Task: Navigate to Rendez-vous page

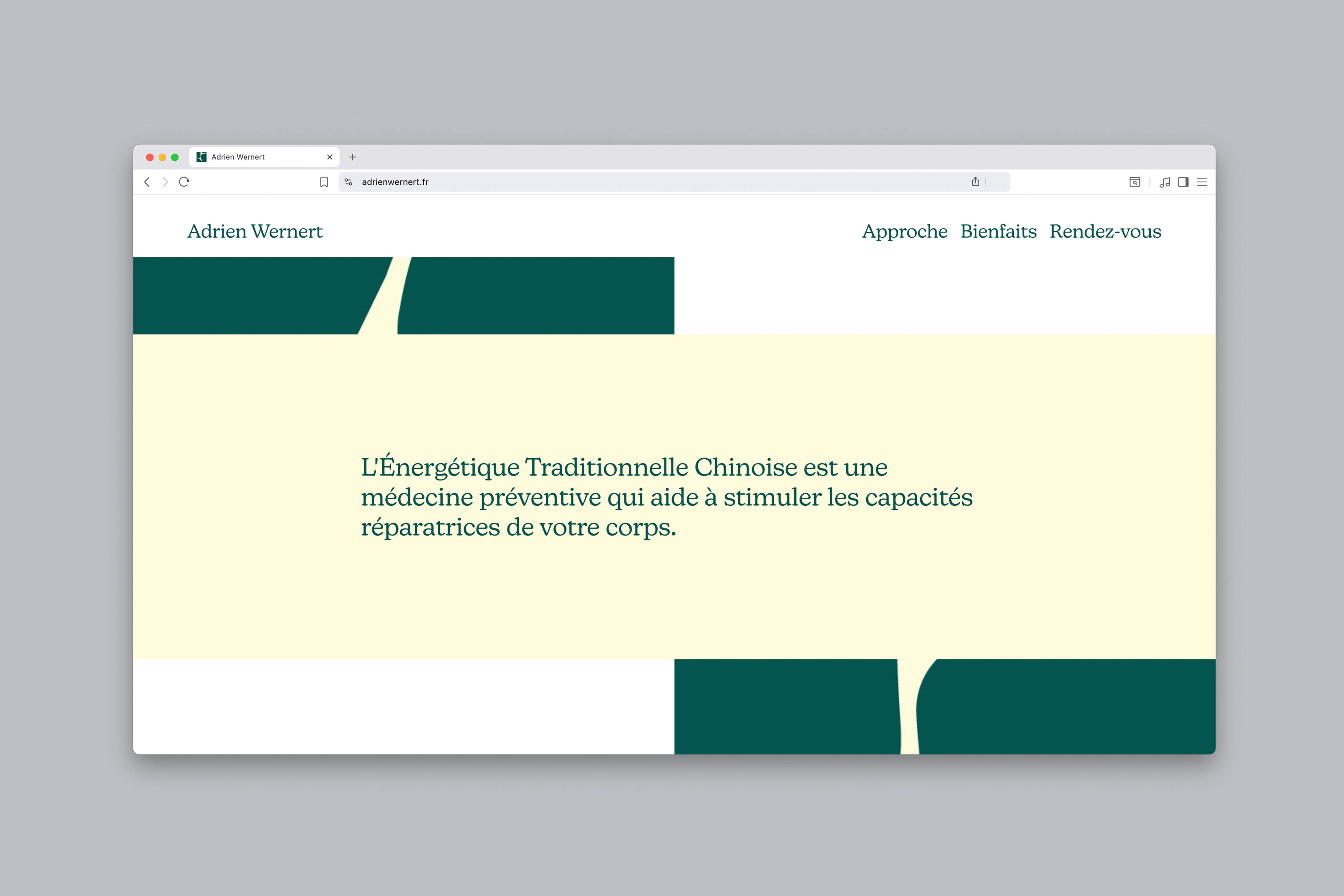Action: [1105, 232]
